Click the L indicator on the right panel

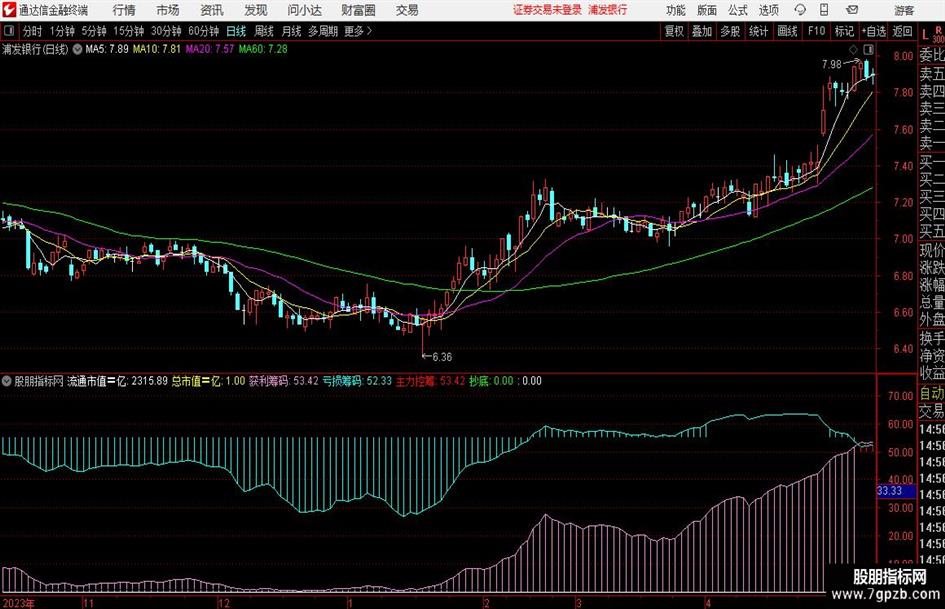pos(925,35)
